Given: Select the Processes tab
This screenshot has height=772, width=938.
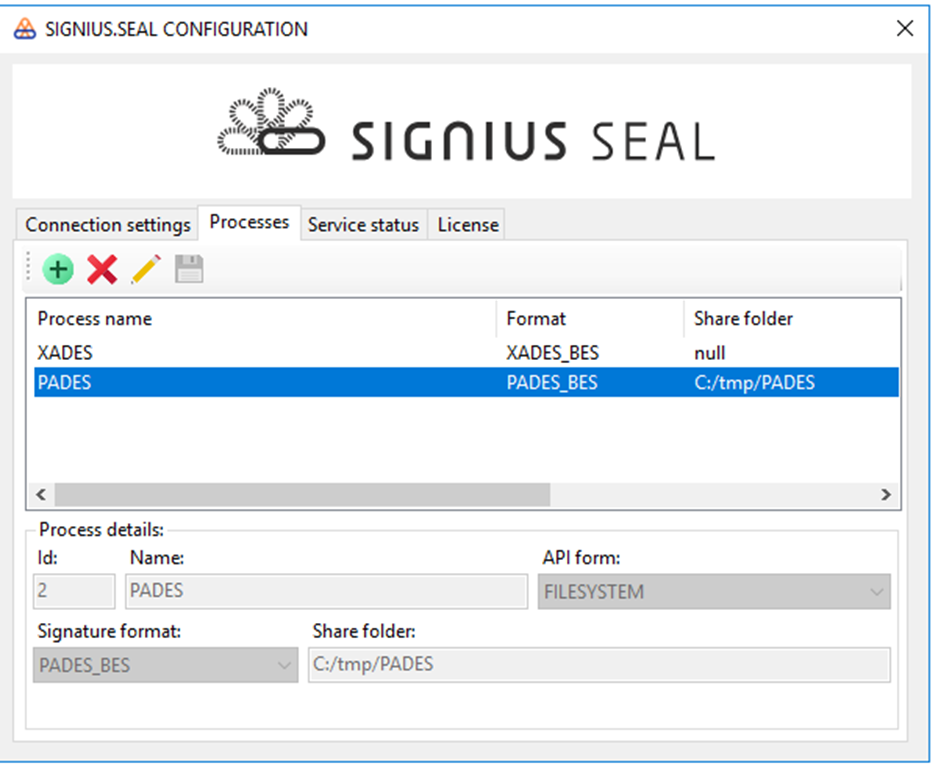Looking at the screenshot, I should point(249,222).
